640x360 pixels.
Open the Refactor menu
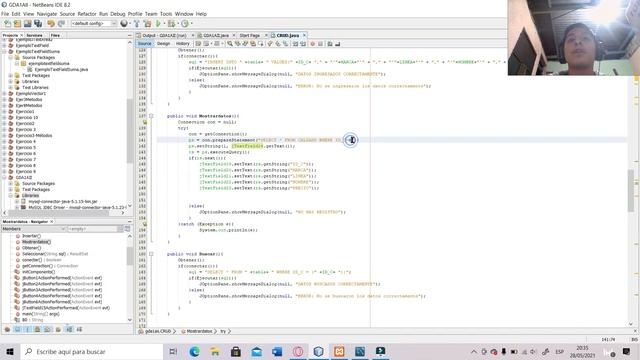tap(87, 14)
